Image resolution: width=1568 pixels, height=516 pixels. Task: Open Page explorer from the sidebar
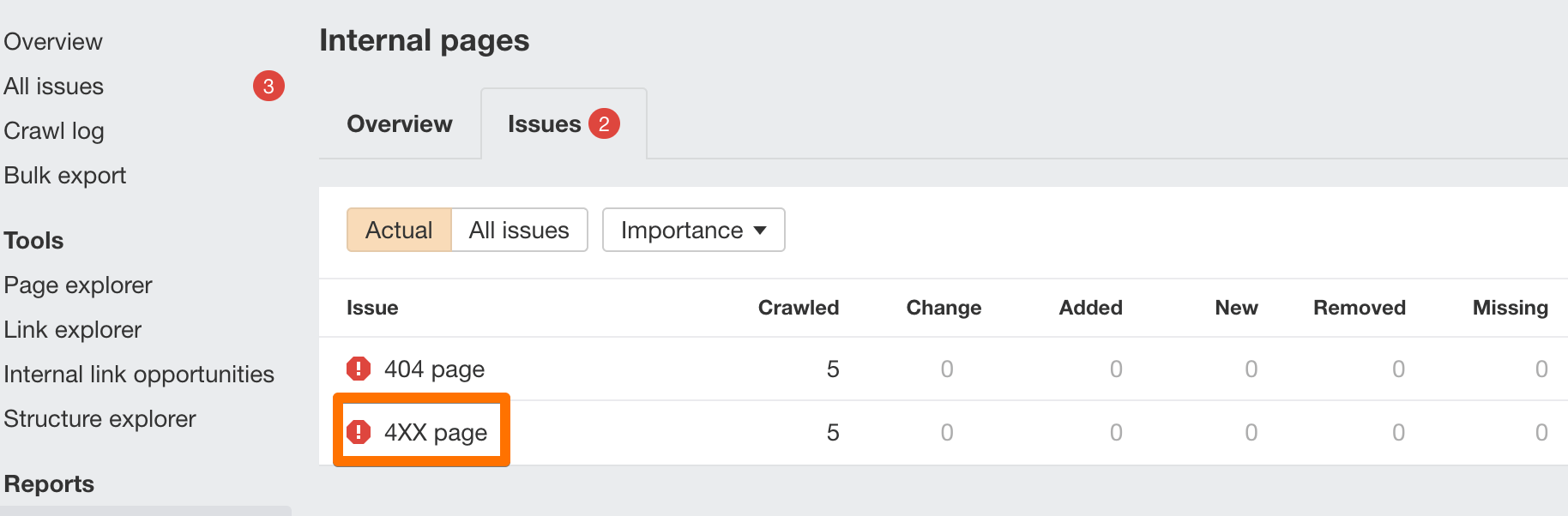78,285
